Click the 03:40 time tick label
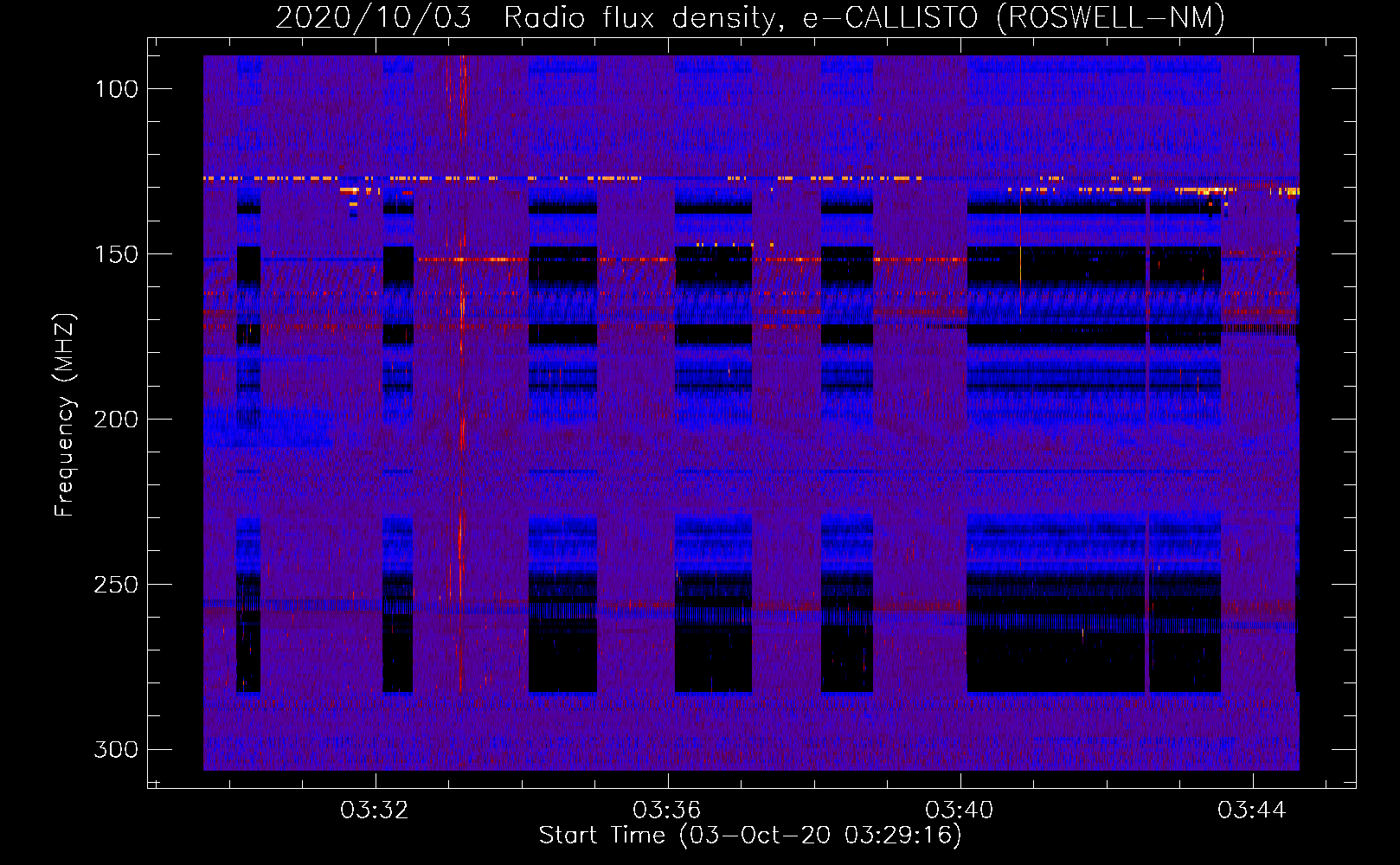 (x=960, y=811)
